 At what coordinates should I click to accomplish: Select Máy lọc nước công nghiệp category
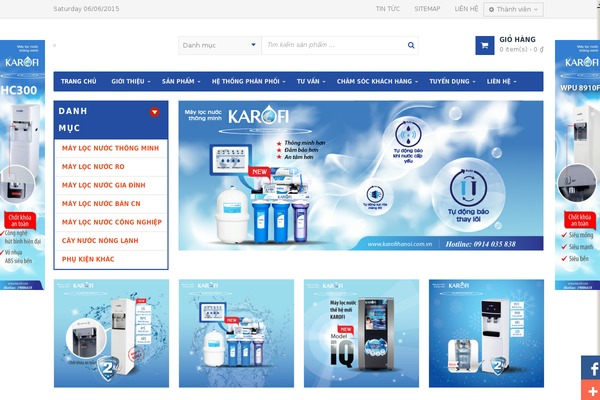point(112,222)
